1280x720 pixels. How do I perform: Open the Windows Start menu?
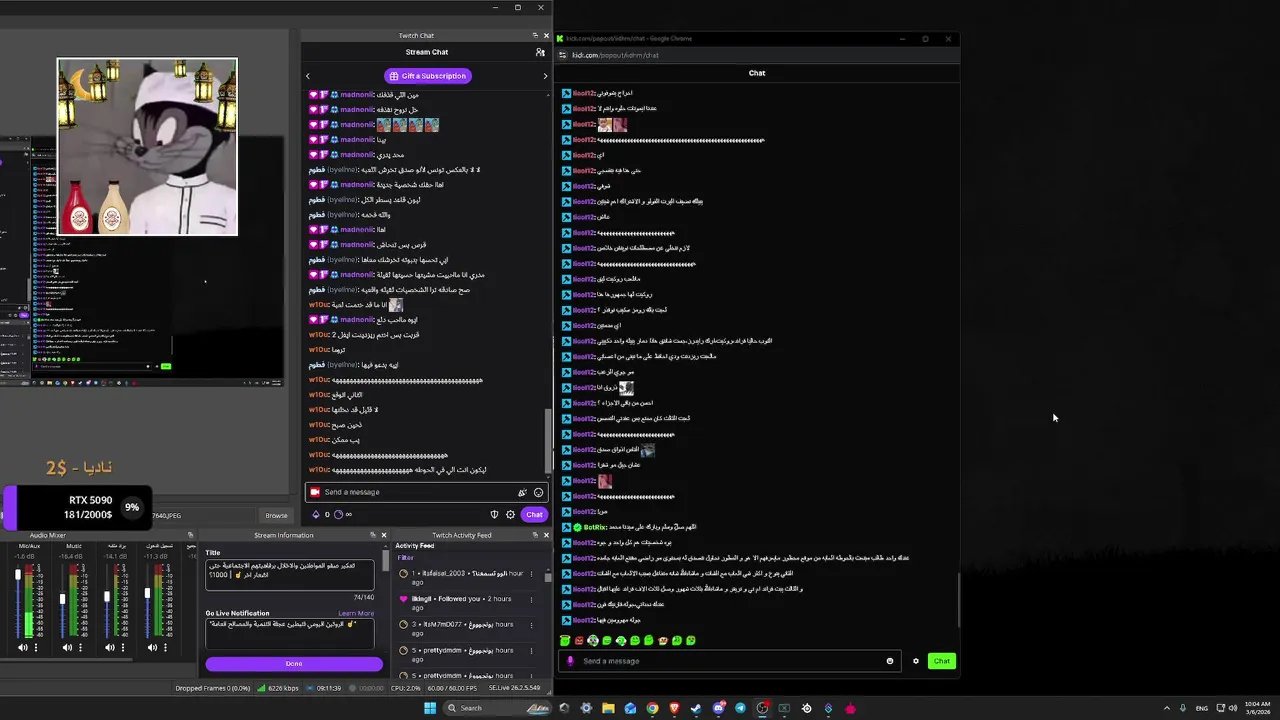click(430, 708)
